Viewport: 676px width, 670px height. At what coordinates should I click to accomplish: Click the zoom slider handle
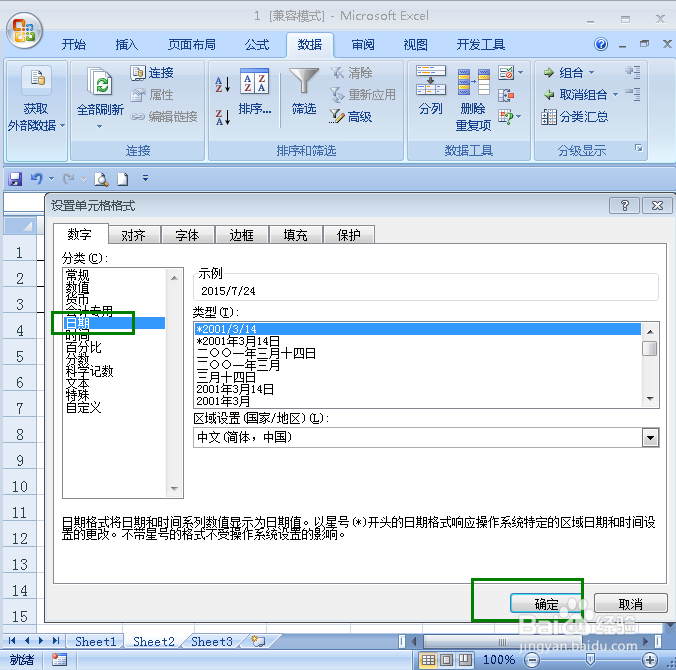(590, 659)
